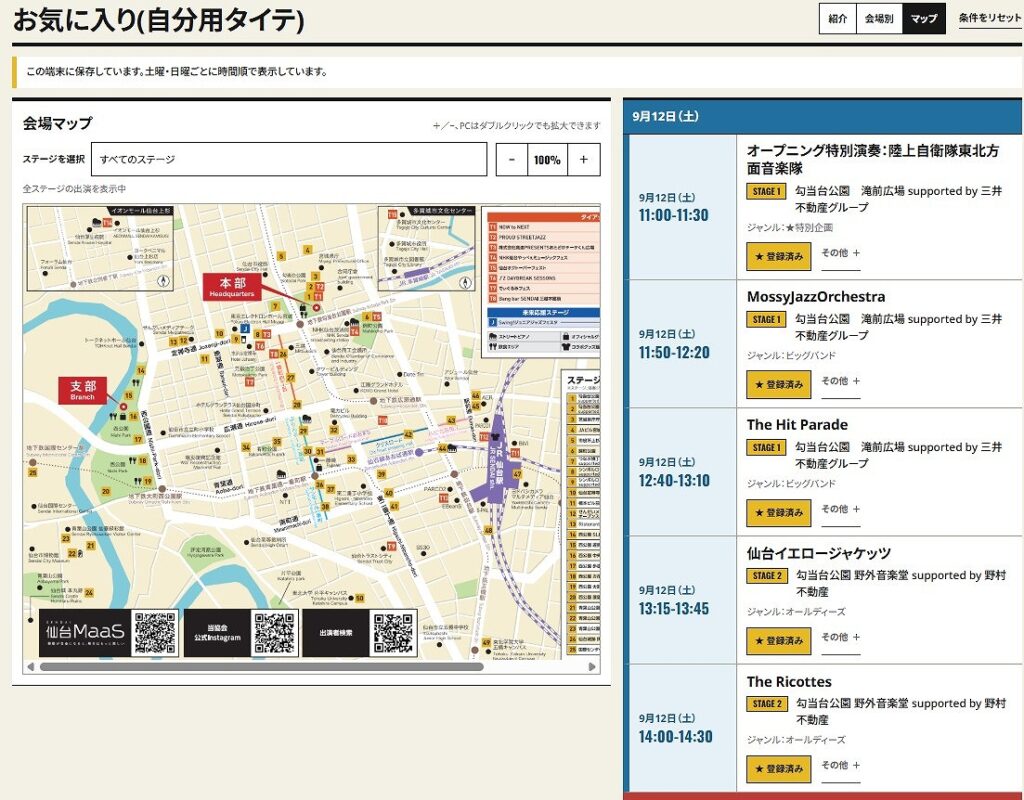Open The Hit Parade title
Image resolution: width=1024 pixels, height=800 pixels.
(797, 424)
